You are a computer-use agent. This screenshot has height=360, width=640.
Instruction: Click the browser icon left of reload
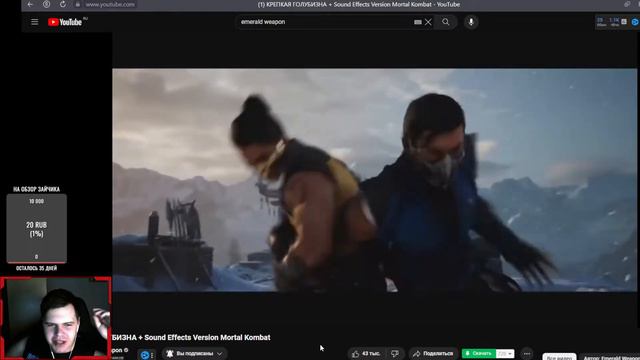[47, 4]
